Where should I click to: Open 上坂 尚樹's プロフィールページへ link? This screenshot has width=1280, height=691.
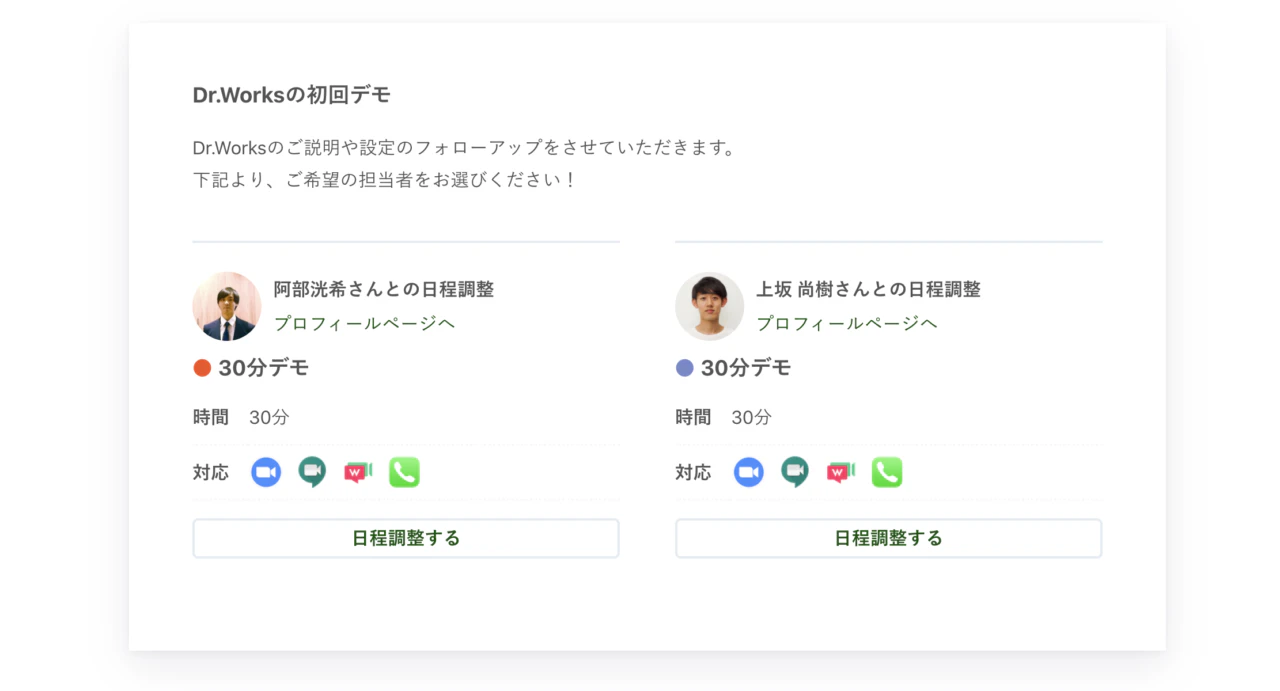point(847,323)
